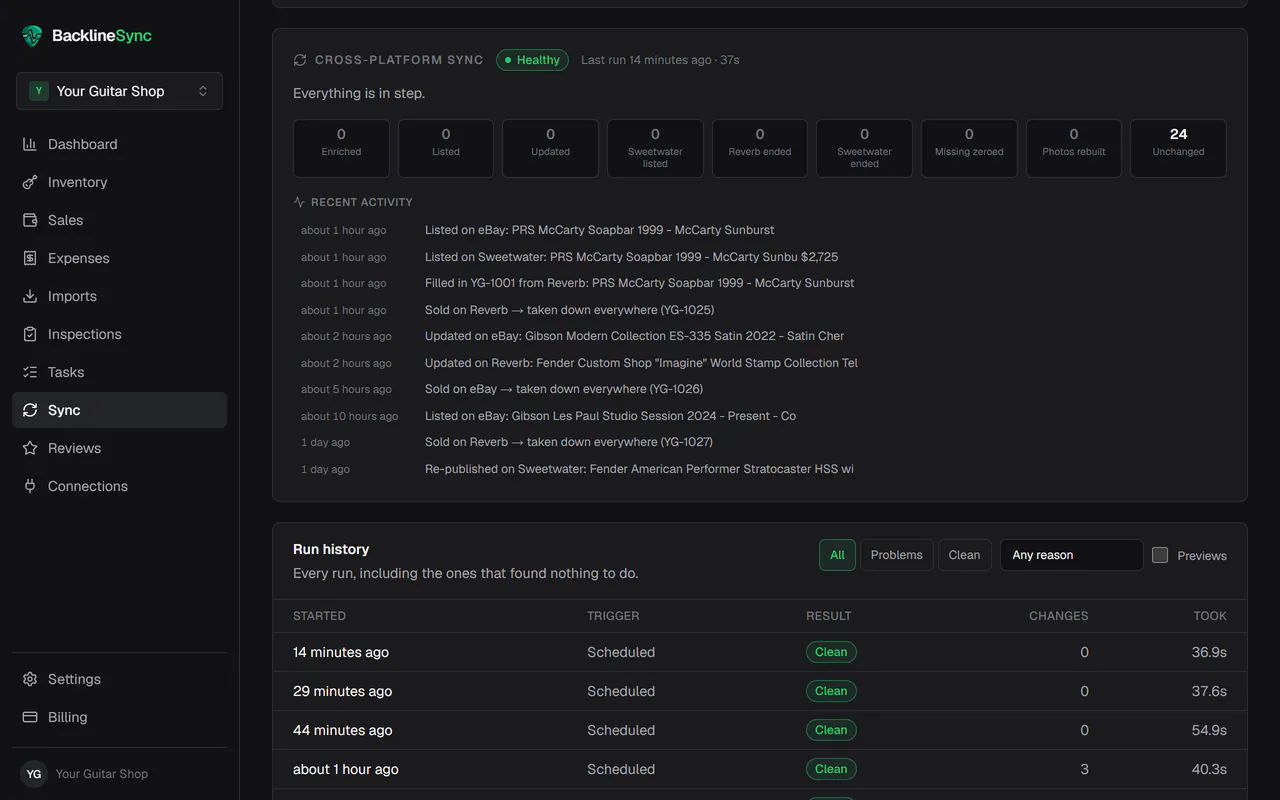Click the Imports download icon

30,296
